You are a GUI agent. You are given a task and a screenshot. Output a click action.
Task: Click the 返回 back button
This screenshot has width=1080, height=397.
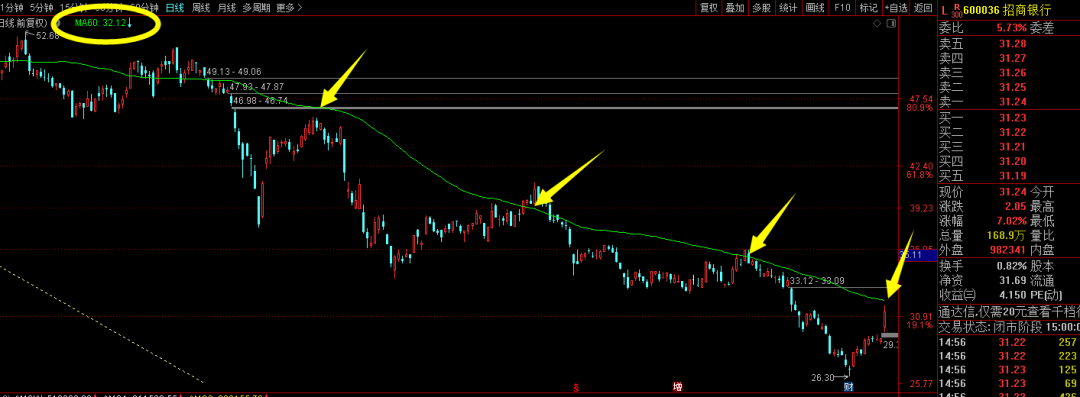(x=922, y=8)
